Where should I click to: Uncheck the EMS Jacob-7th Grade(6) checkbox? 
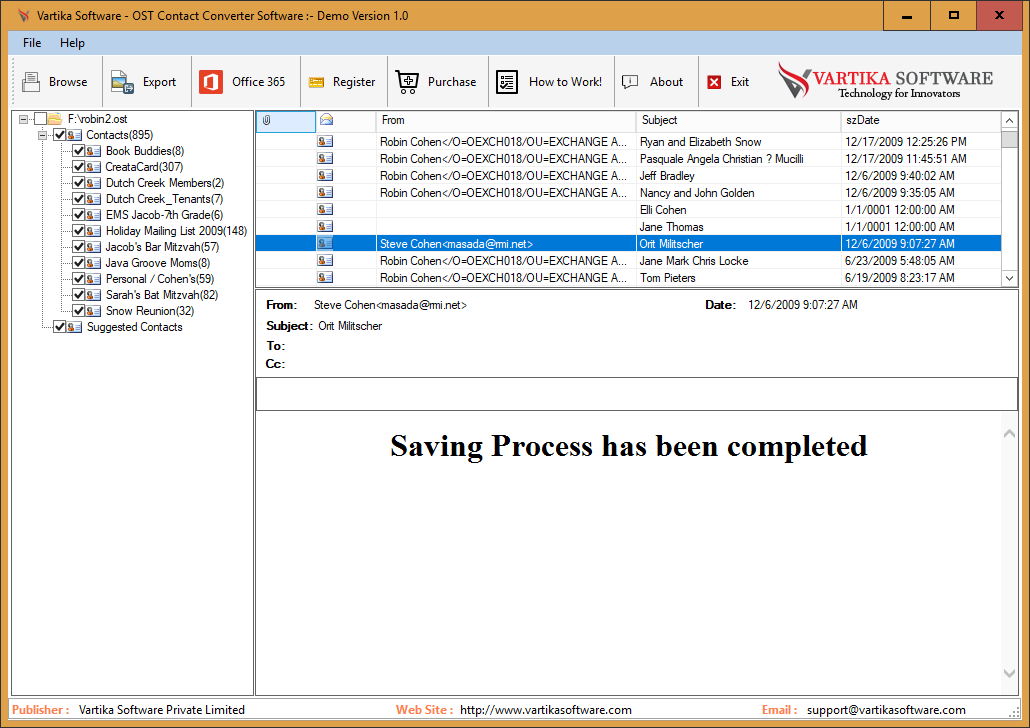click(x=78, y=215)
